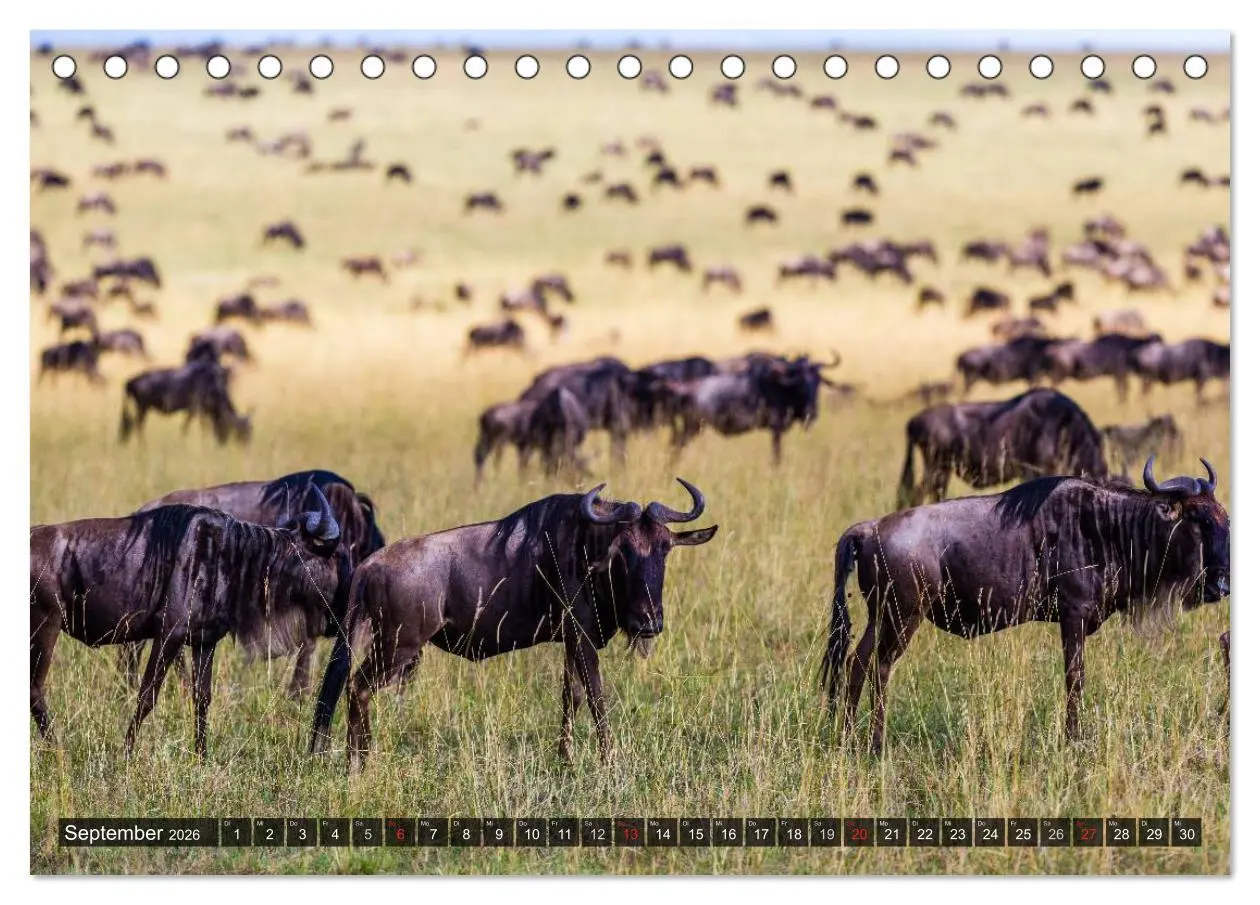1260x905 pixels.
Task: Click day 28 in the date row
Action: coord(1121,833)
